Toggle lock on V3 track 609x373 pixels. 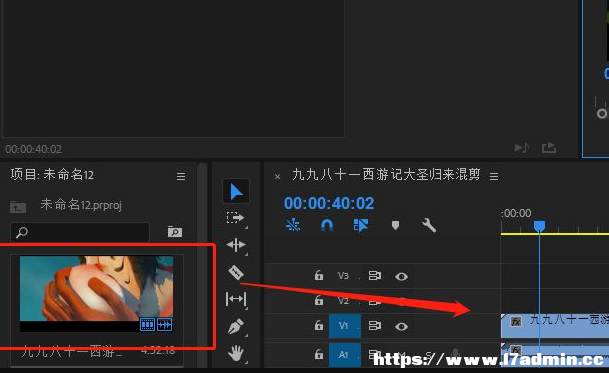318,275
